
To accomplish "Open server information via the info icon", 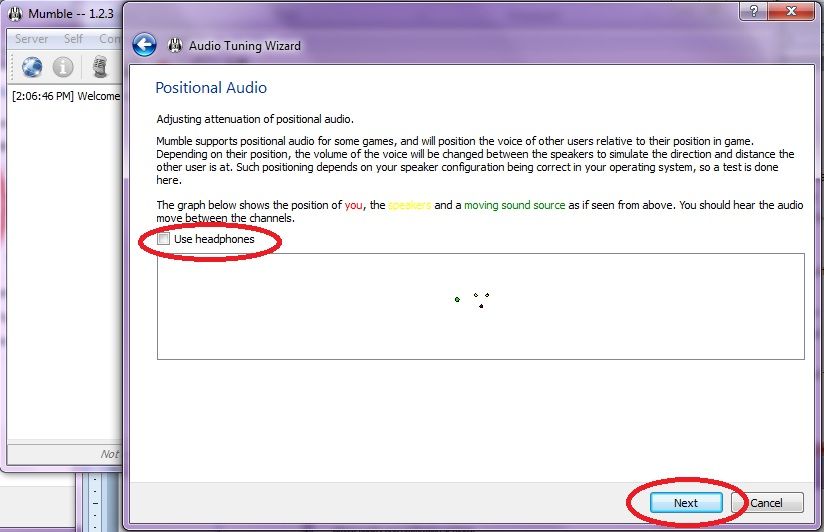I will [x=63, y=67].
